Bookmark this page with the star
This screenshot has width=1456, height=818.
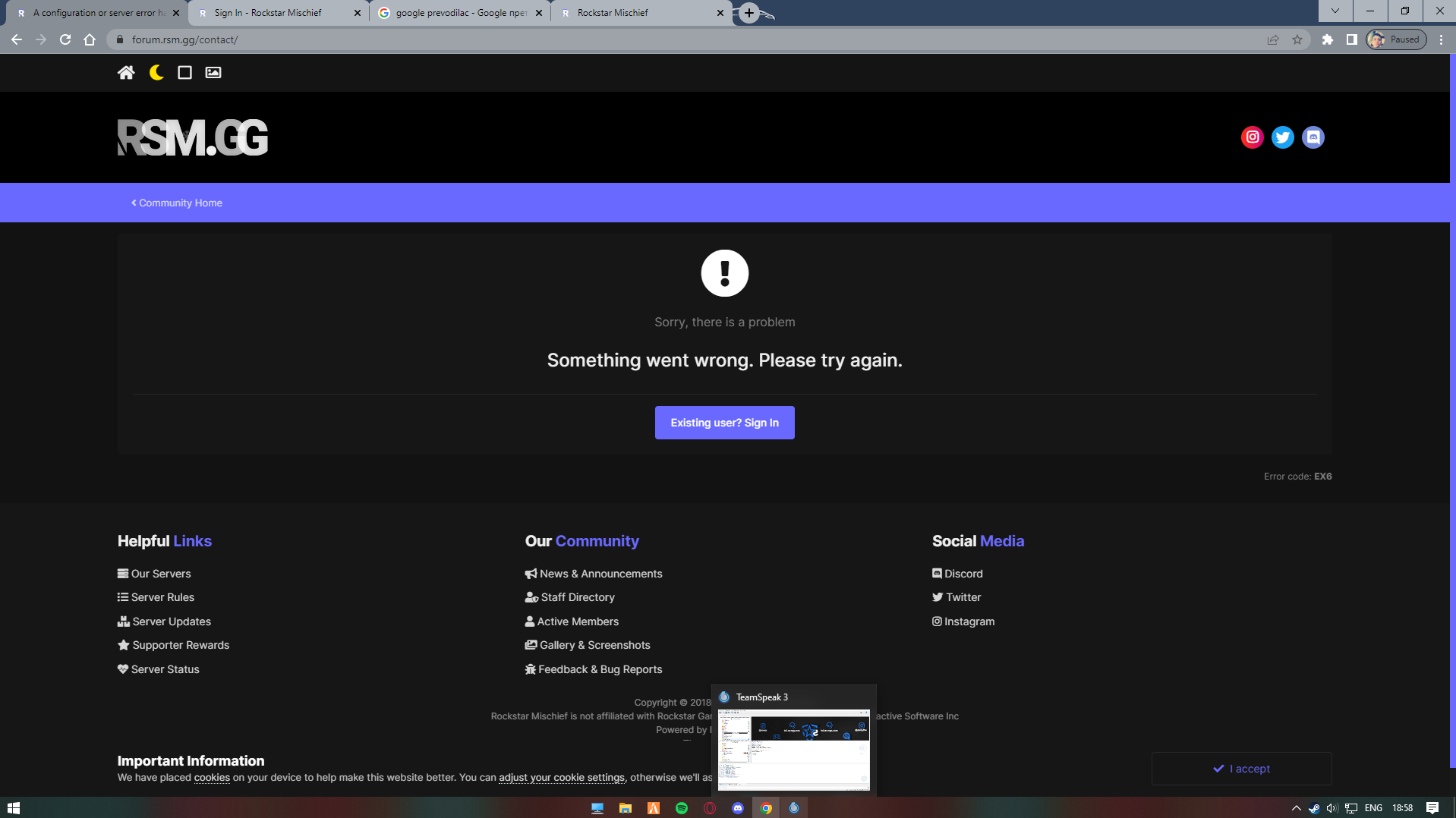coord(1297,39)
